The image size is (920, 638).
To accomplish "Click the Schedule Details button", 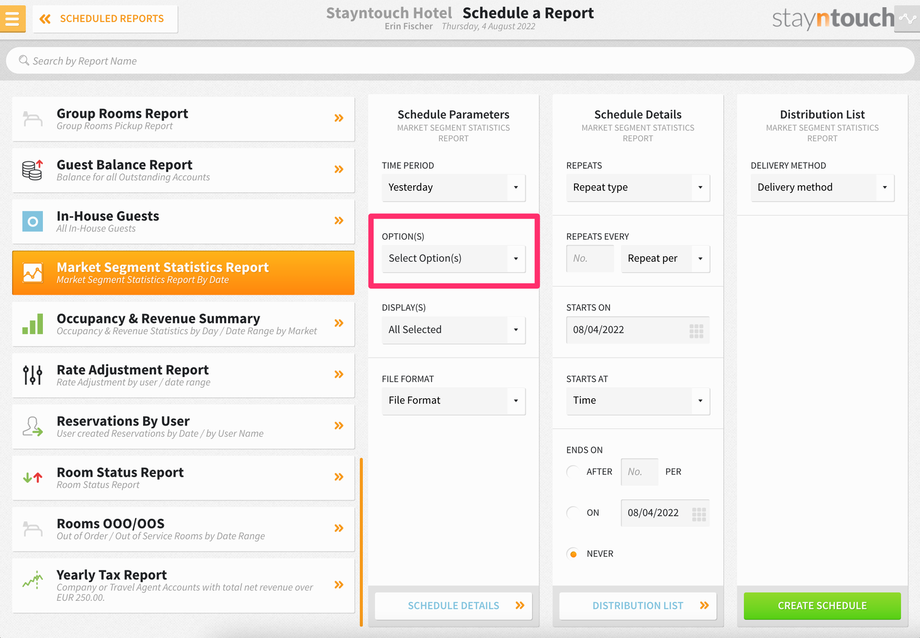I will click(x=454, y=606).
